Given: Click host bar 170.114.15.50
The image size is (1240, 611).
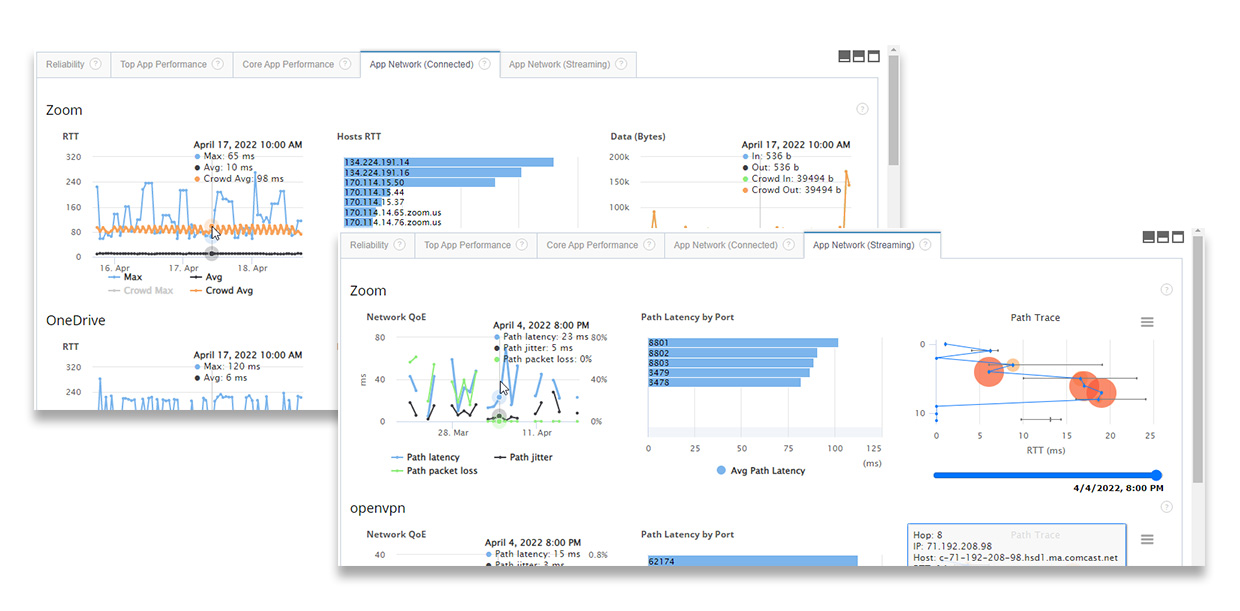Looking at the screenshot, I should (x=419, y=183).
